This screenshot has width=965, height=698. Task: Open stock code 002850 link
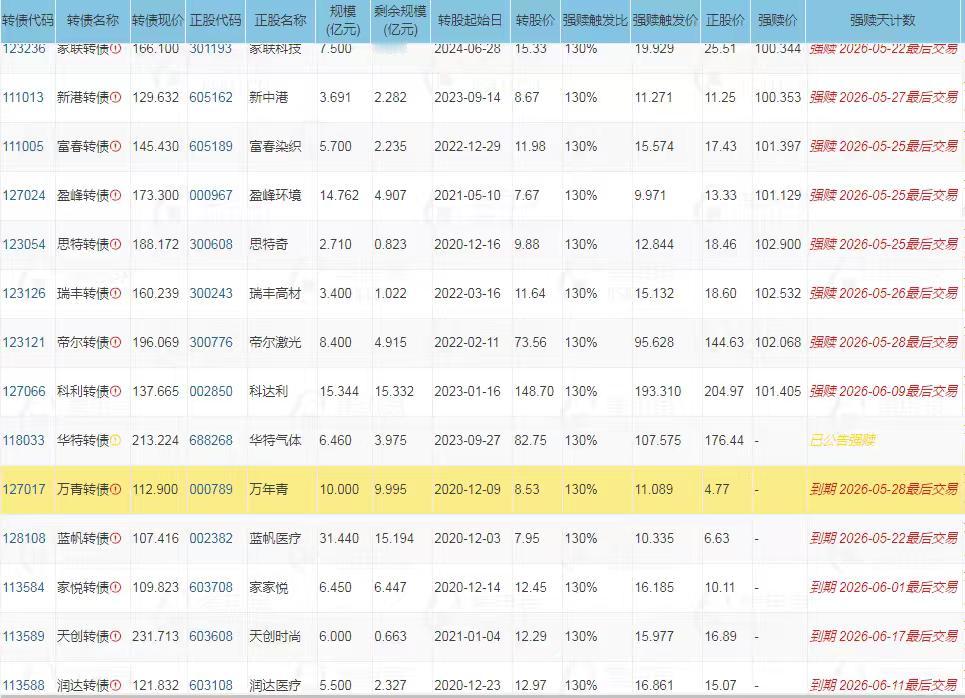[211, 391]
